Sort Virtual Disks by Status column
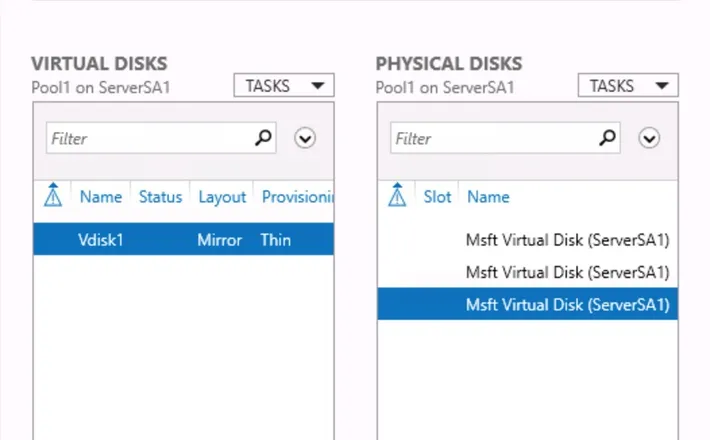The width and height of the screenshot is (710, 440). coord(160,197)
